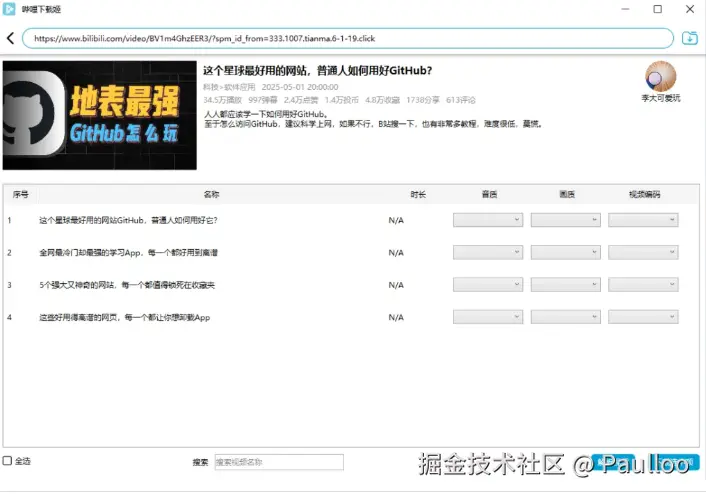Click the video title 这个星球最好用的网站

[317, 71]
